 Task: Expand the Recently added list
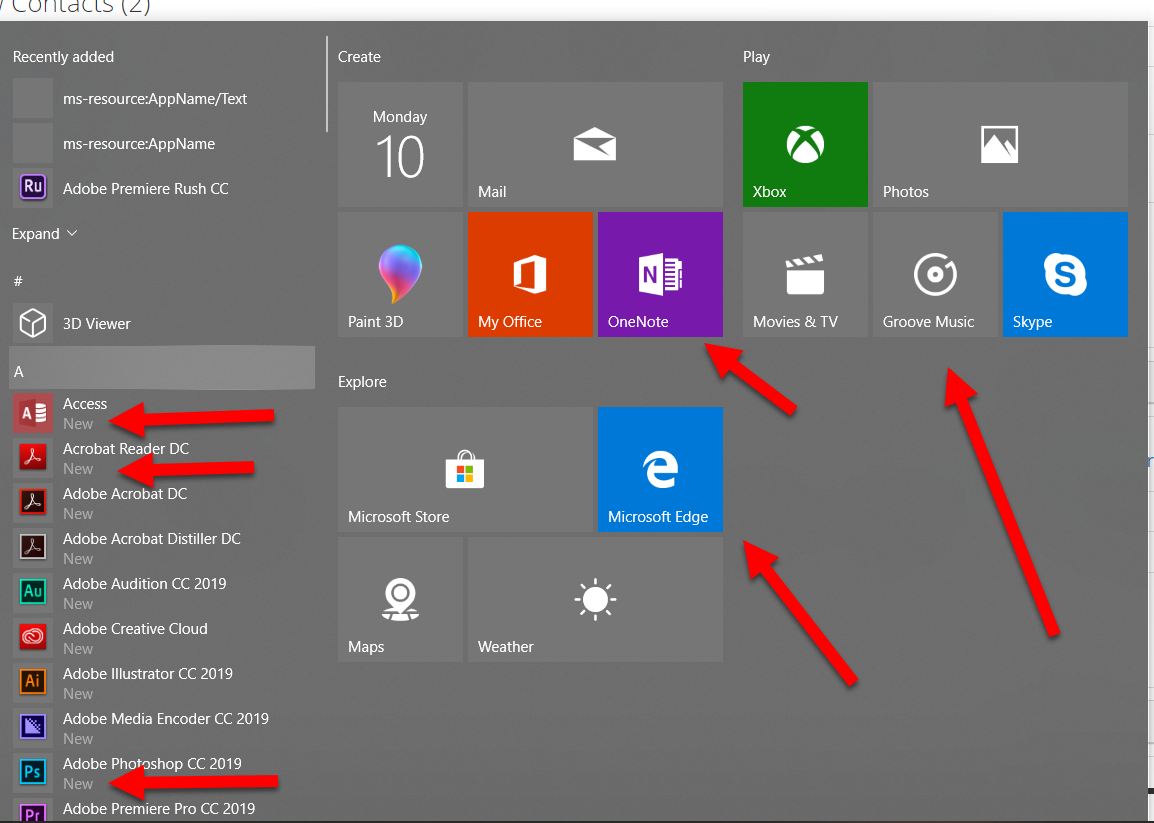[44, 233]
